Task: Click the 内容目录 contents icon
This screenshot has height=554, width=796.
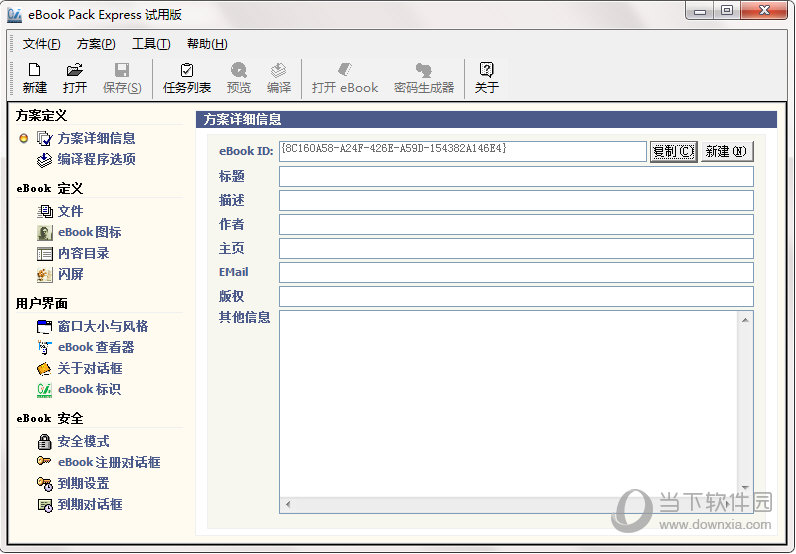Action: [x=45, y=253]
